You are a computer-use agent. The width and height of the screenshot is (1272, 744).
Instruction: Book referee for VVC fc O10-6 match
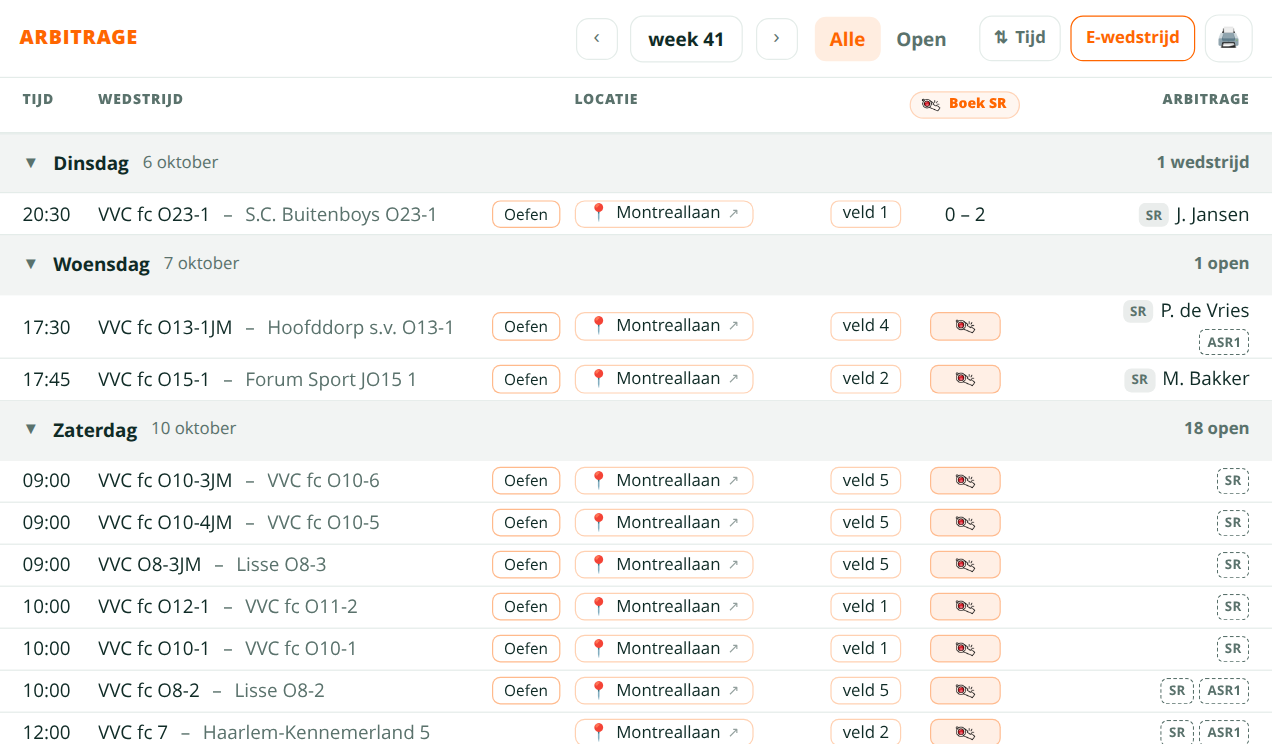tap(965, 480)
